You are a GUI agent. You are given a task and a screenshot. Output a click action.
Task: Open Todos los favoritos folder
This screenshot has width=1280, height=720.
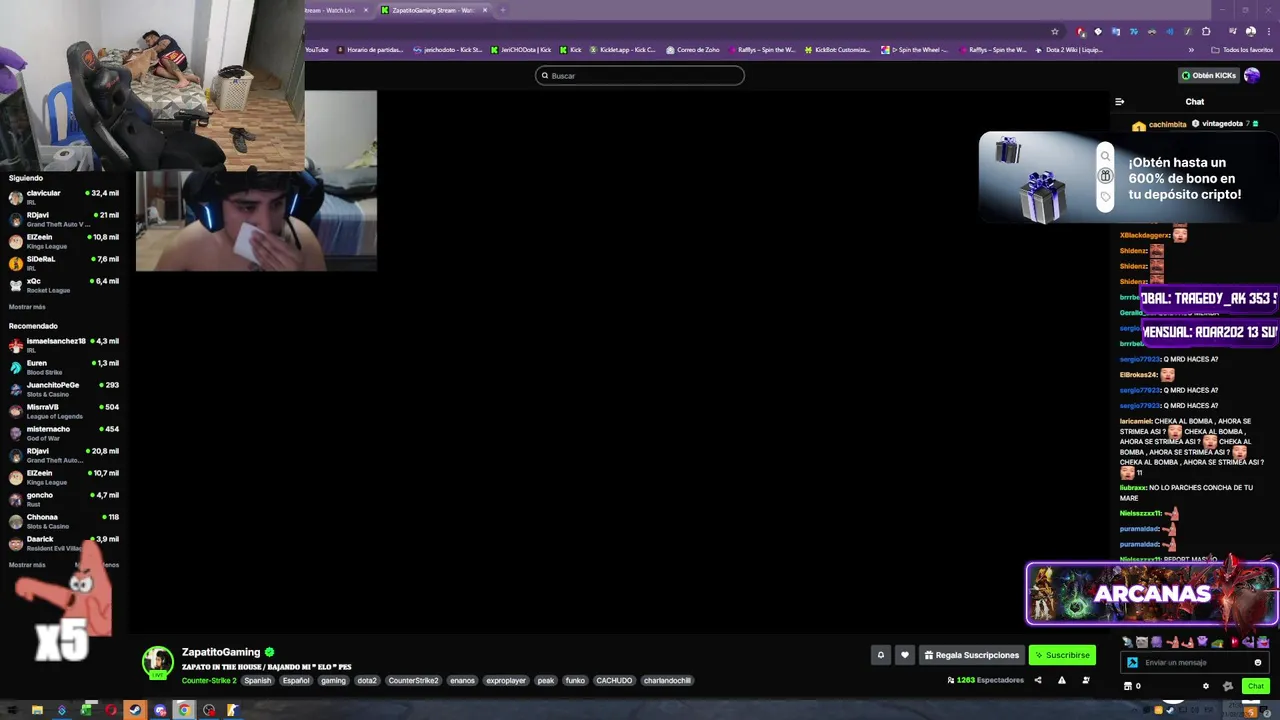click(1242, 49)
